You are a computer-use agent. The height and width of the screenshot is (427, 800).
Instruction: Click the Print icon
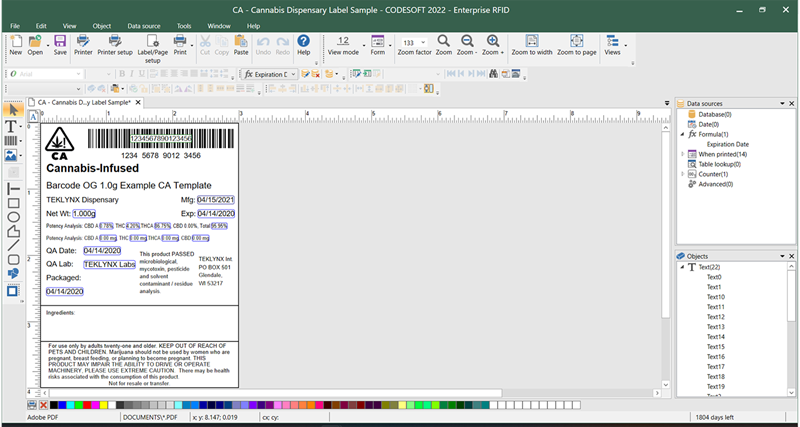coord(180,45)
